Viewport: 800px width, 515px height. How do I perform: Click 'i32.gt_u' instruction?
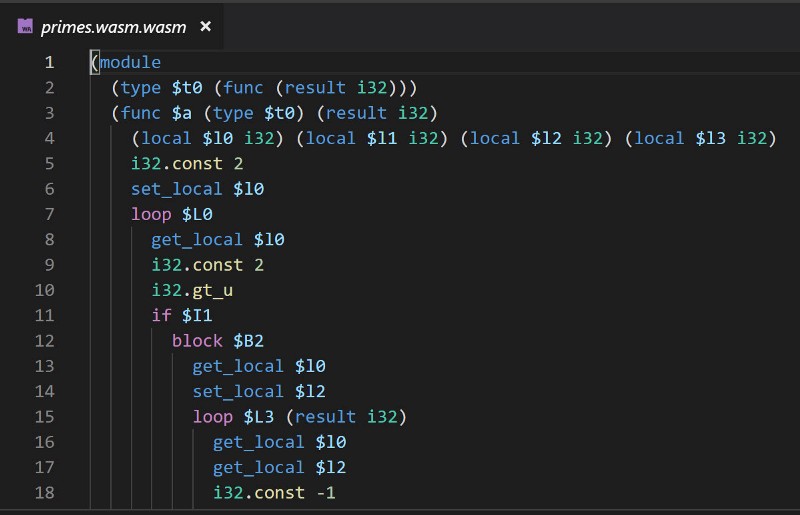pos(192,290)
